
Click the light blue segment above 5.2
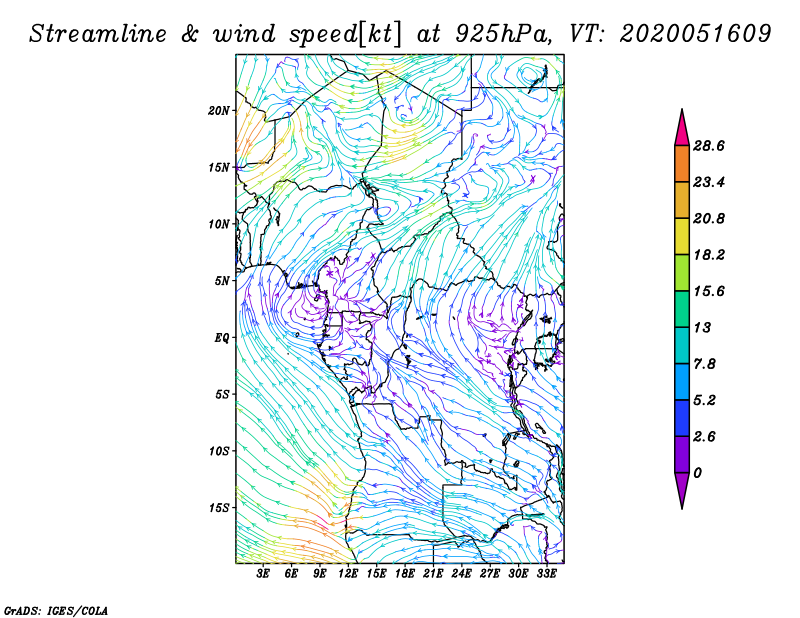point(682,381)
